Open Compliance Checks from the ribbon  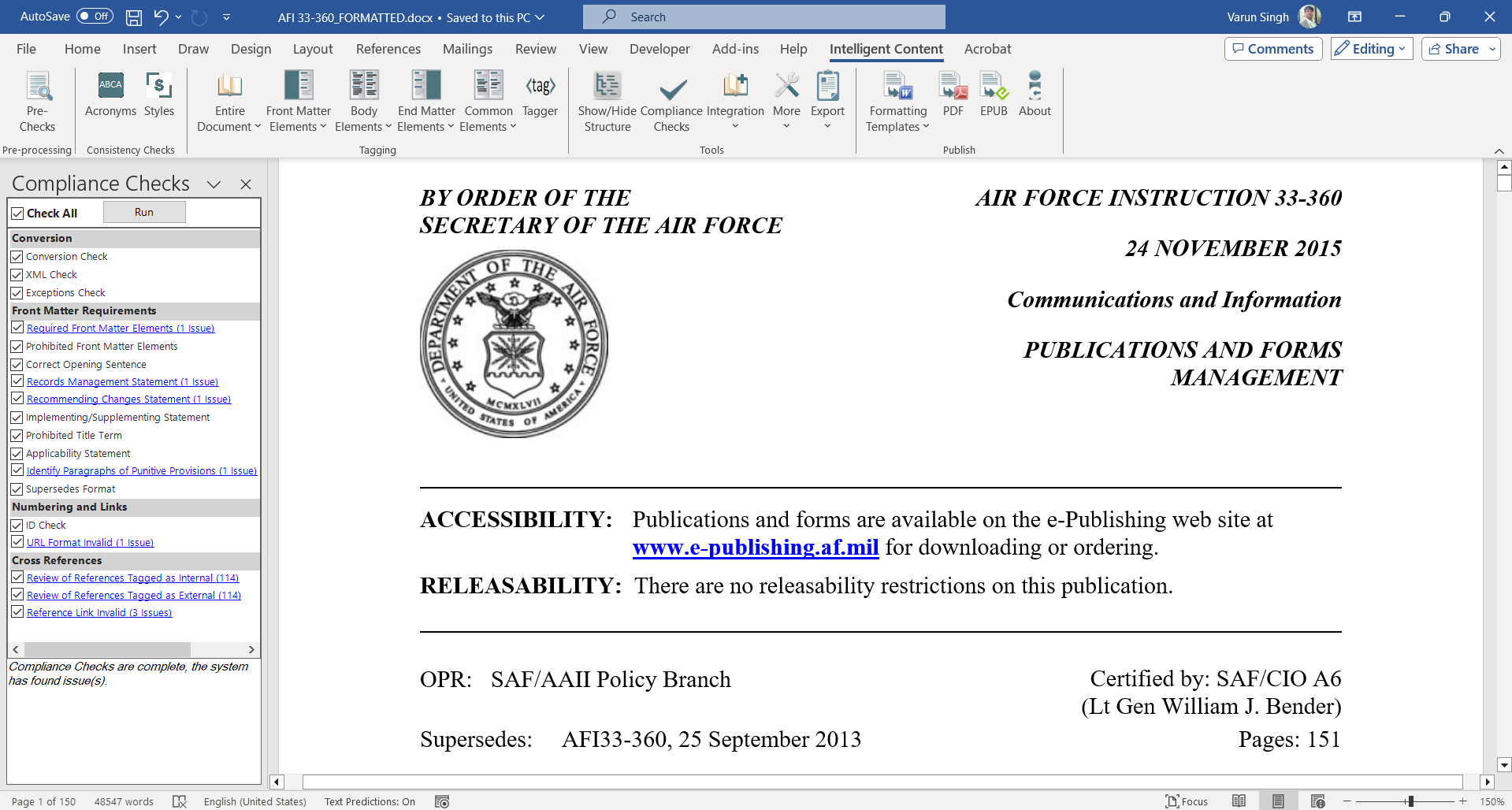point(671,102)
